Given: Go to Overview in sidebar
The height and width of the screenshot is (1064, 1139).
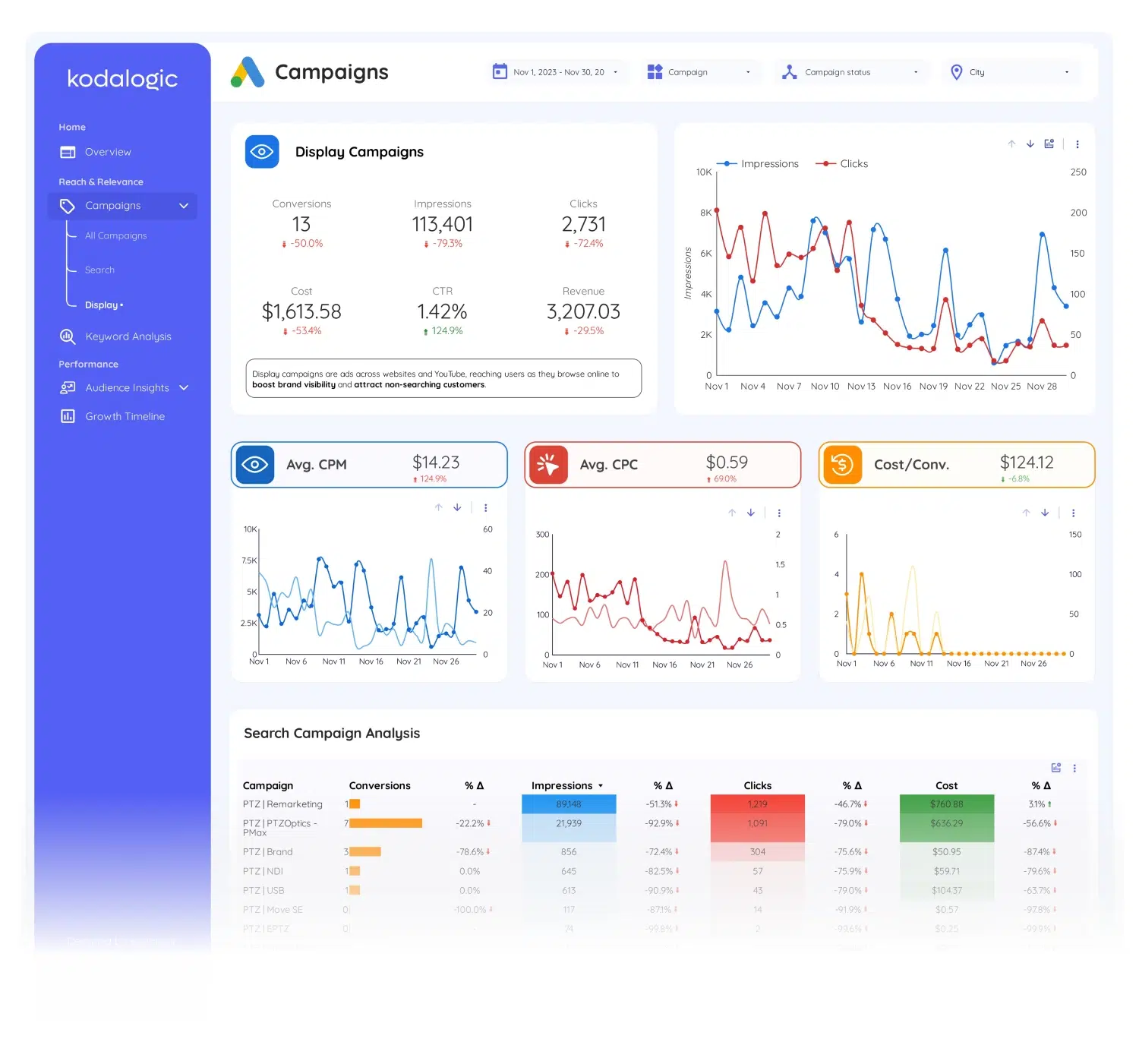Looking at the screenshot, I should click(x=108, y=152).
